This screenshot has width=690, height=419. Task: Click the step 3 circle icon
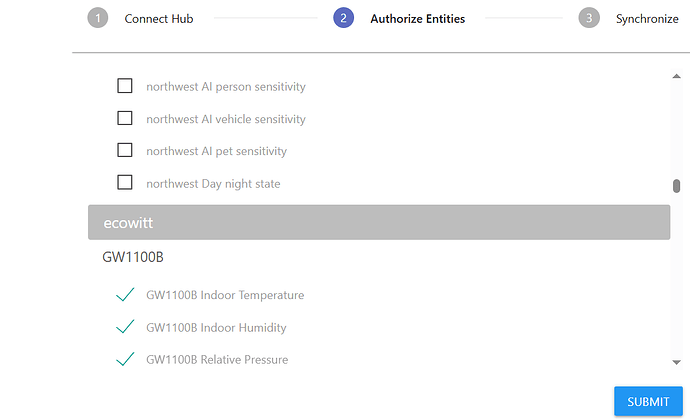589,18
